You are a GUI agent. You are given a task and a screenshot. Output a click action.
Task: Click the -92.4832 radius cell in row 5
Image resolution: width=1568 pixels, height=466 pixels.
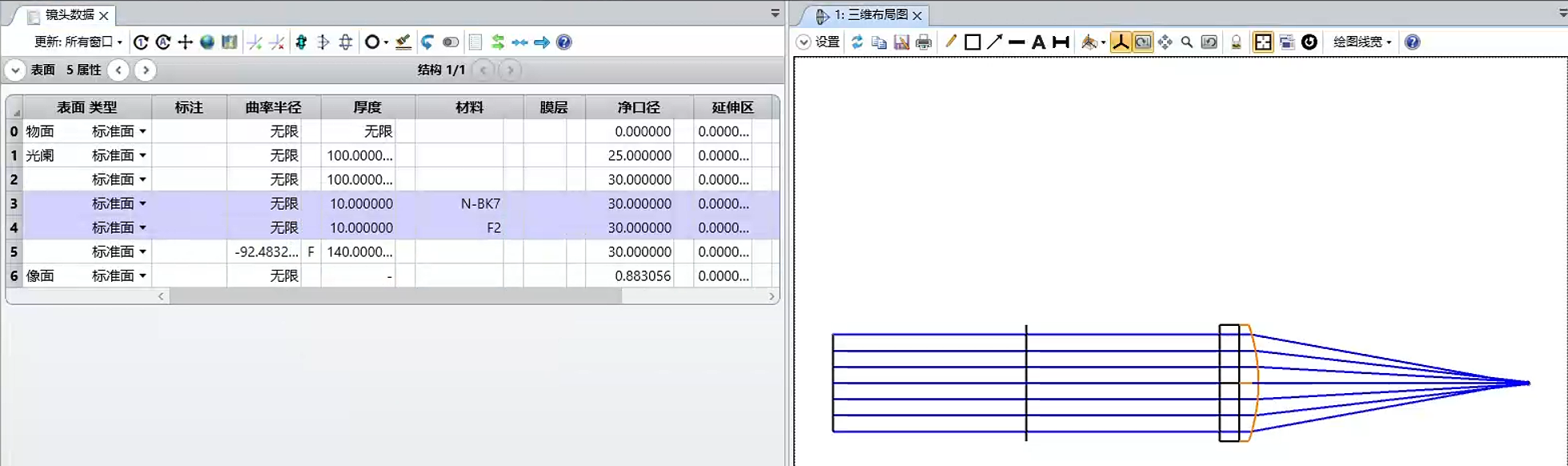[x=265, y=251]
